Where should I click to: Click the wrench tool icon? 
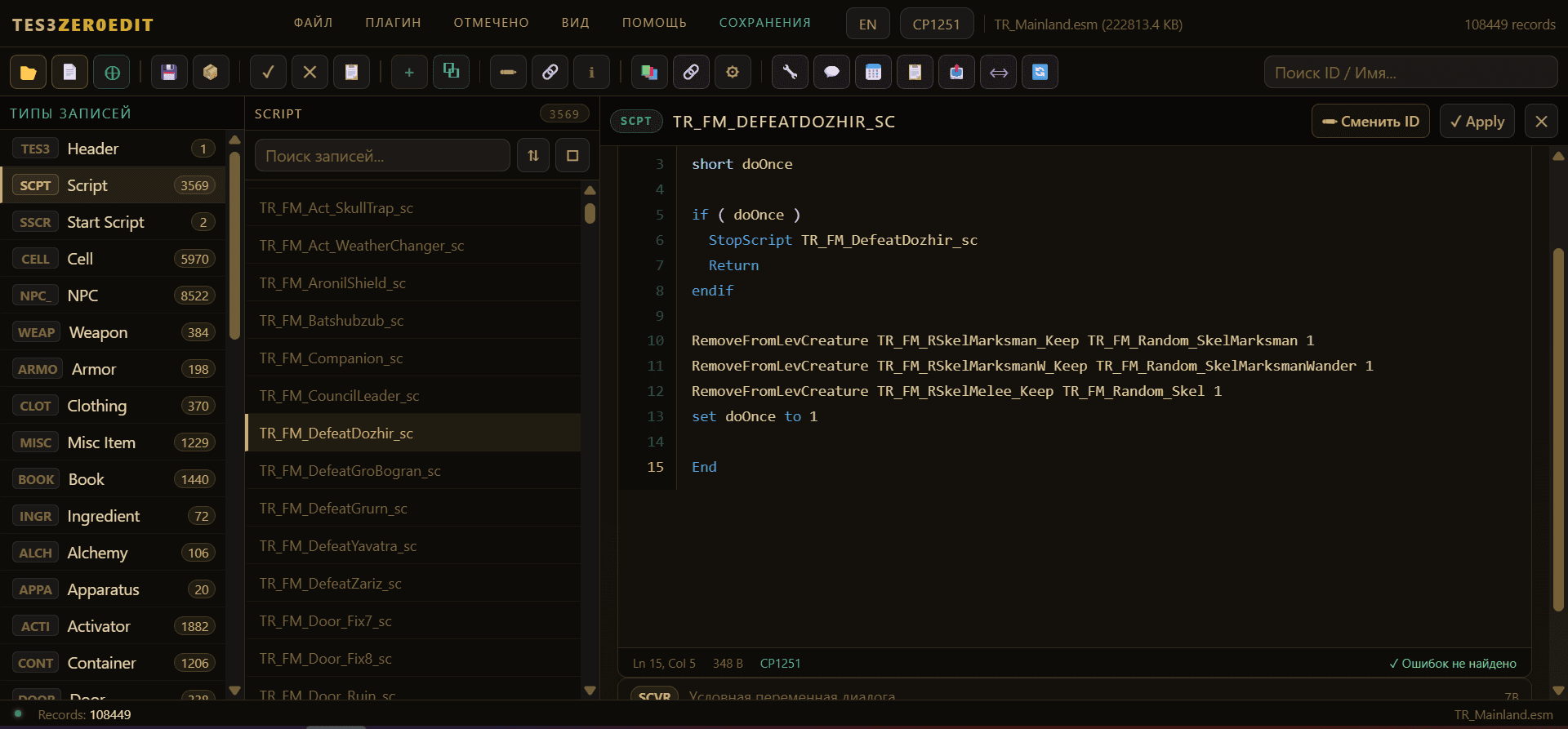coord(790,73)
